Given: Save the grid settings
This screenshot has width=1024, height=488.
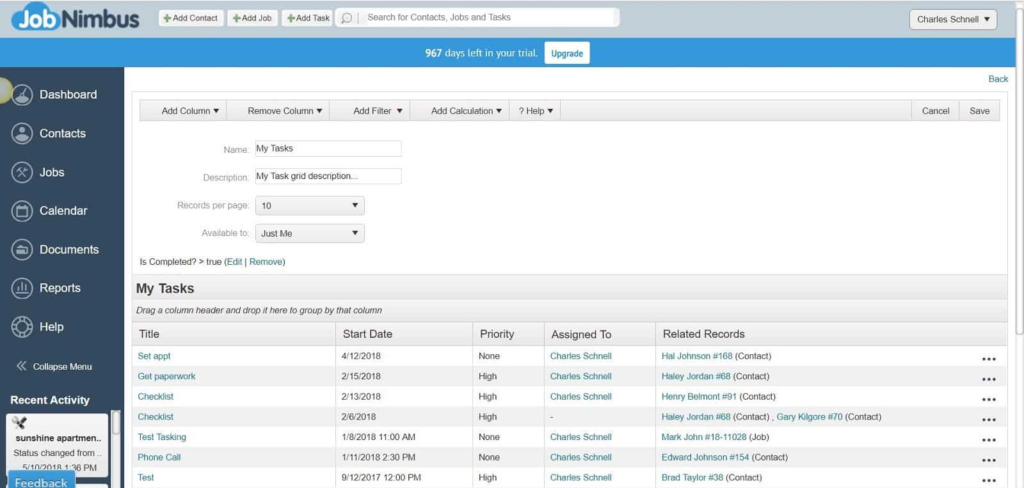Looking at the screenshot, I should point(979,111).
